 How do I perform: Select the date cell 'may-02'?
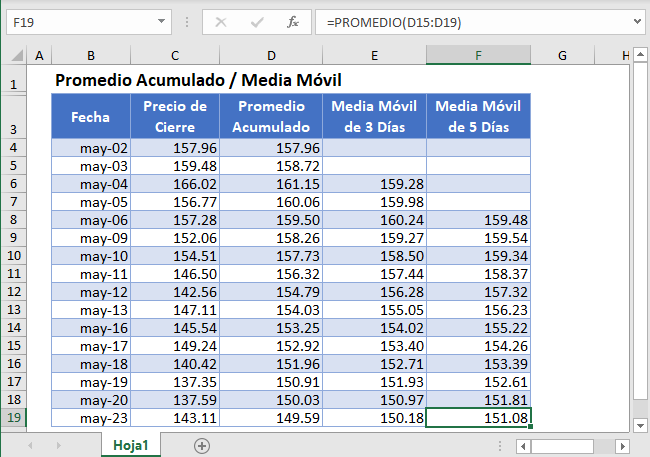(x=91, y=148)
